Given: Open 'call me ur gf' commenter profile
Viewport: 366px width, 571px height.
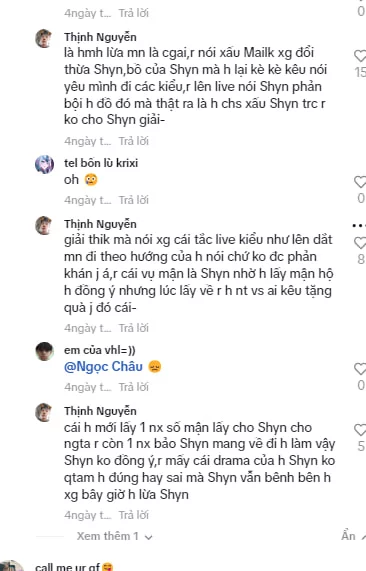Looking at the screenshot, I should coord(67,567).
